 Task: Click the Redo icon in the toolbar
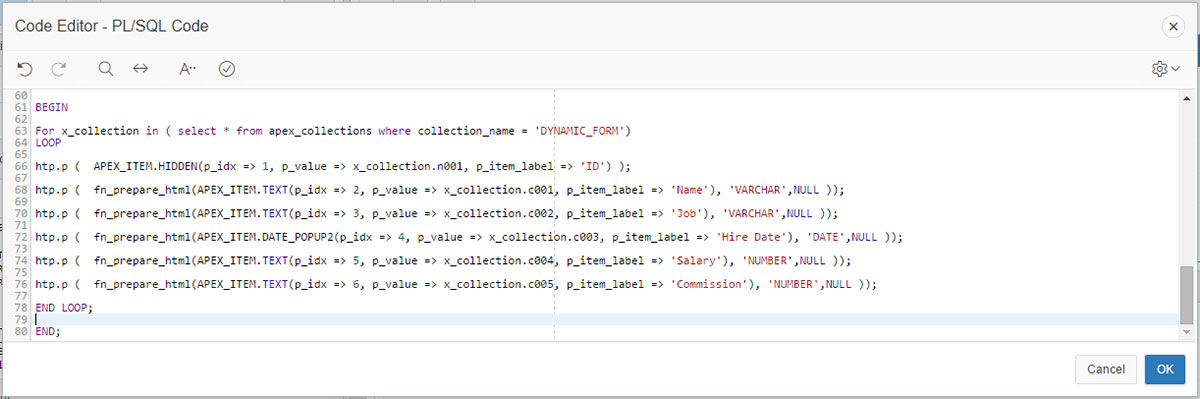point(59,68)
